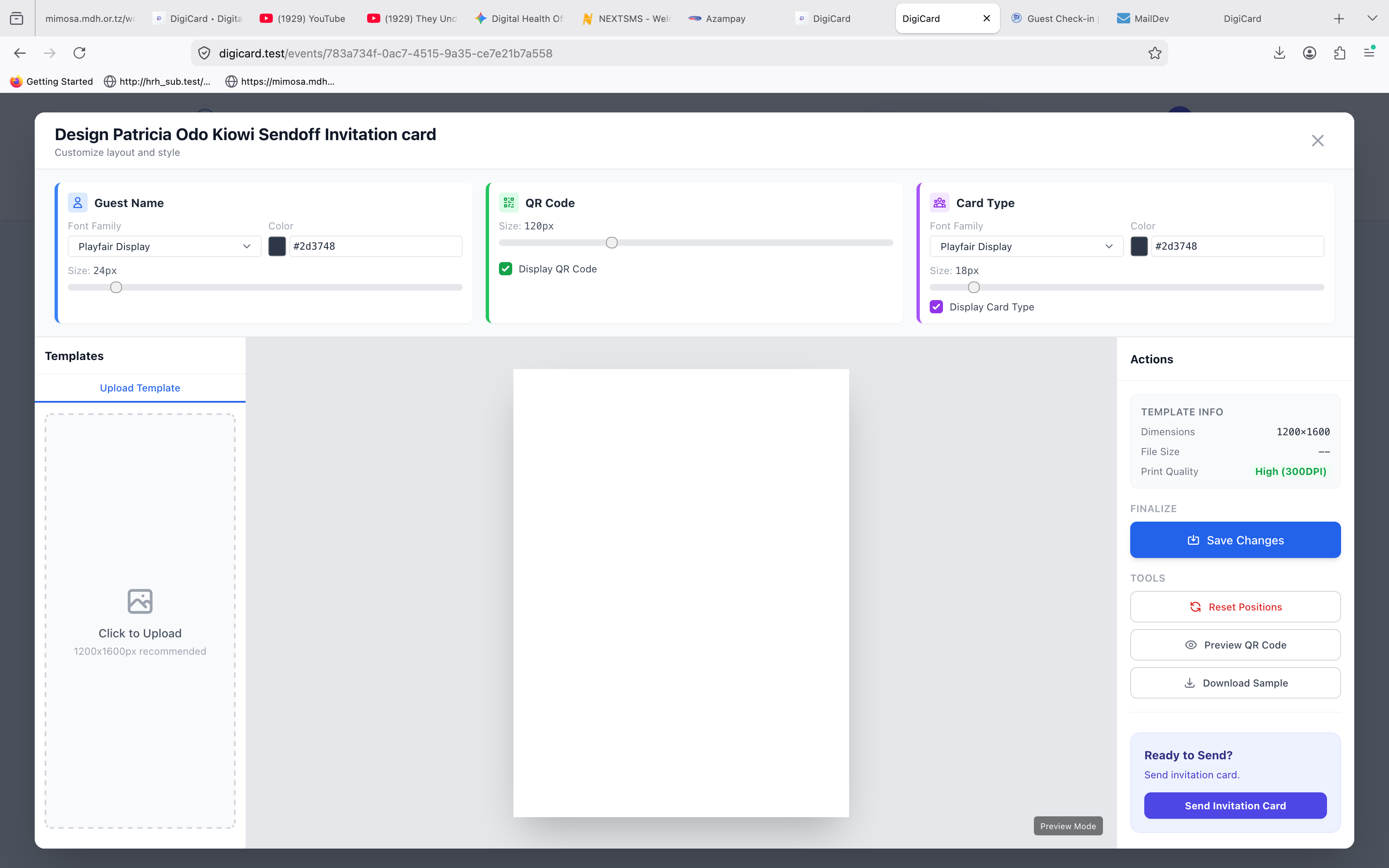Select the Upload Template tab
The width and height of the screenshot is (1389, 868).
pyautogui.click(x=140, y=388)
